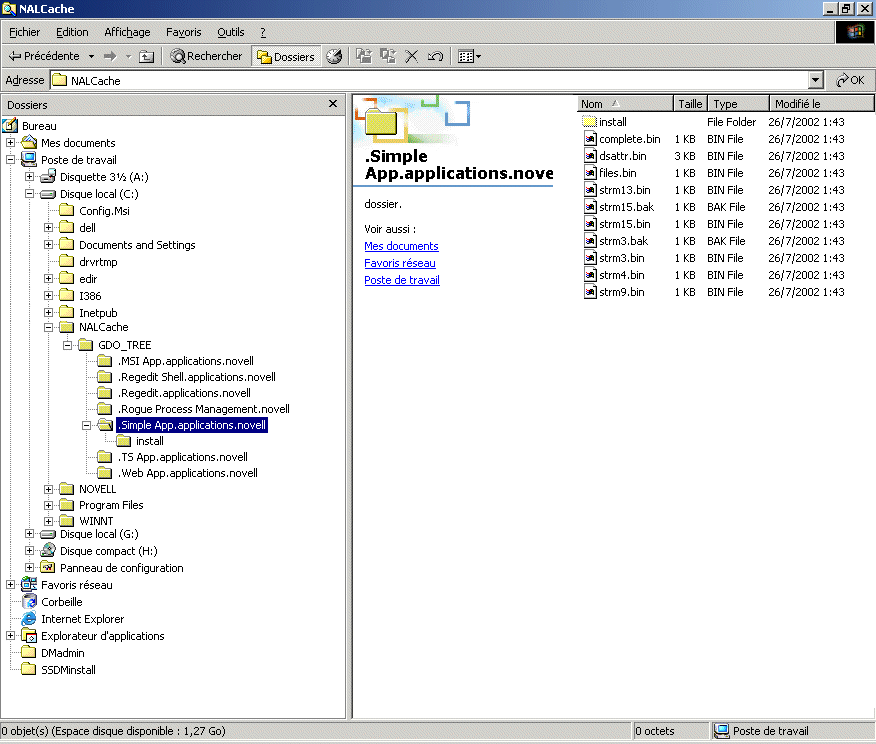Sort files by clicking the Taille column header
Viewport: 876px width, 744px height.
tap(689, 103)
